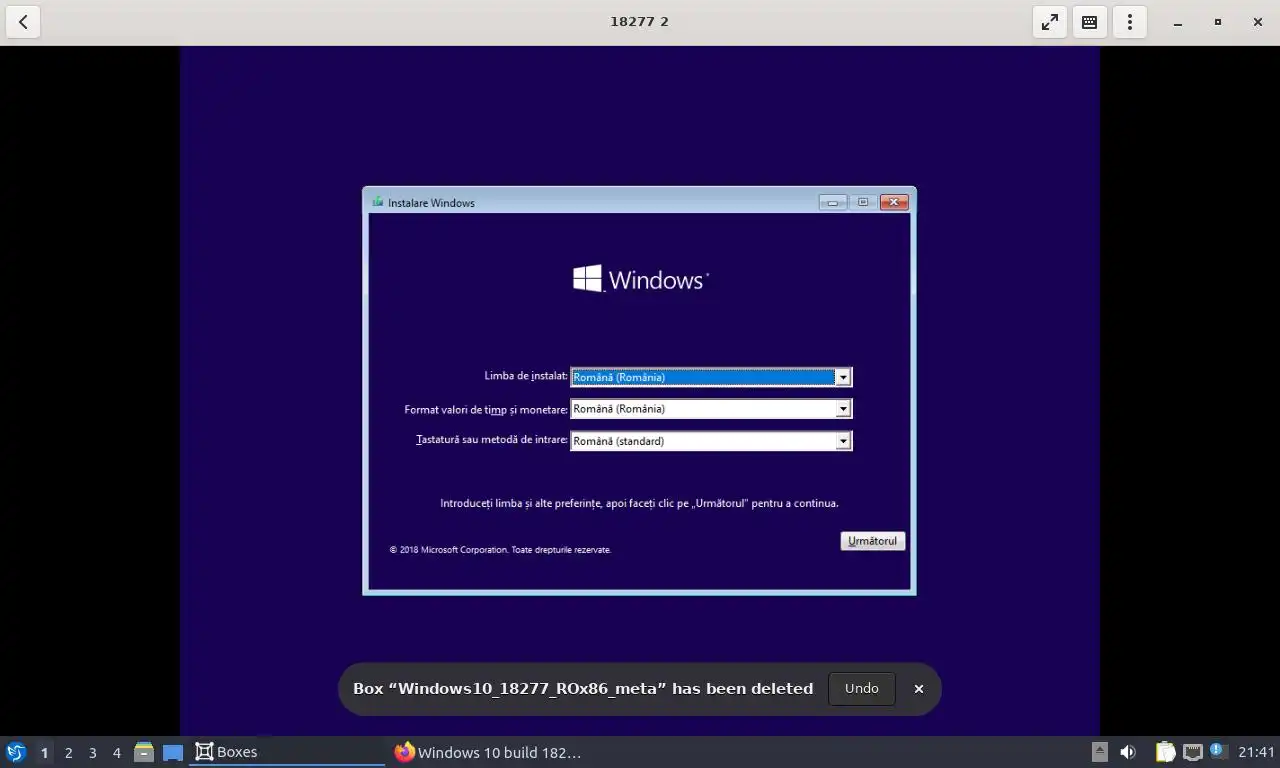The height and width of the screenshot is (768, 1280).
Task: Maximize the Boxes window
Action: tap(1218, 22)
